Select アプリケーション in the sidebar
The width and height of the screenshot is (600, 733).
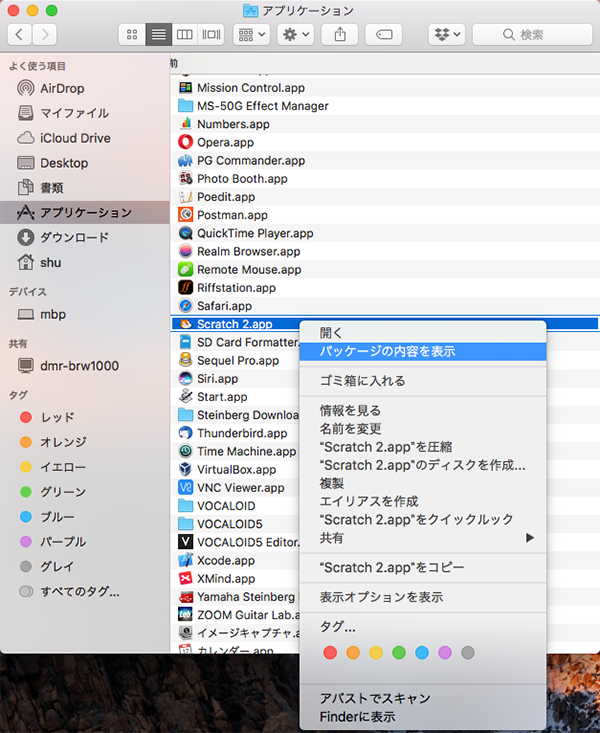click(x=85, y=213)
